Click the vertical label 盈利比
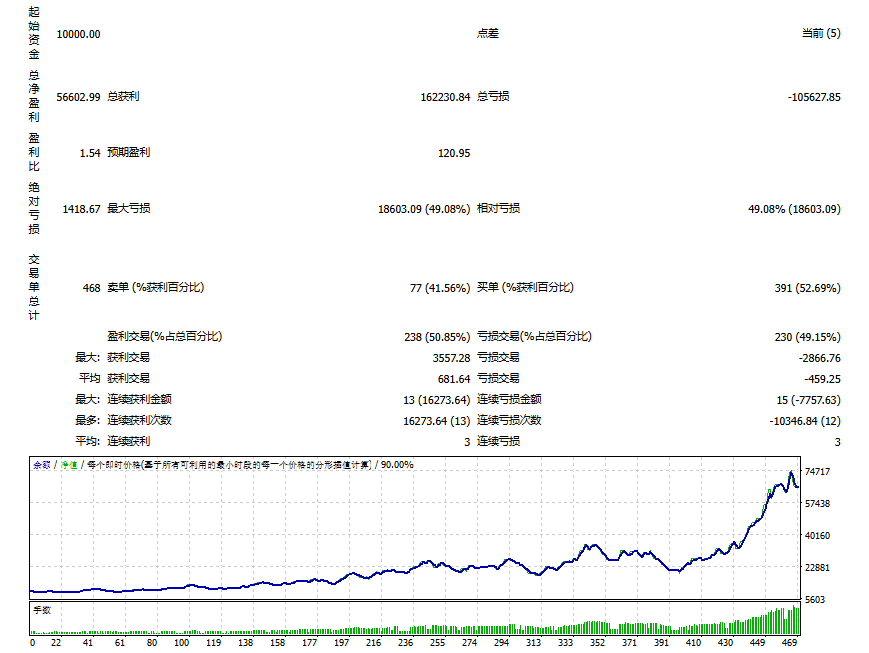The height and width of the screenshot is (653, 869). pos(34,152)
